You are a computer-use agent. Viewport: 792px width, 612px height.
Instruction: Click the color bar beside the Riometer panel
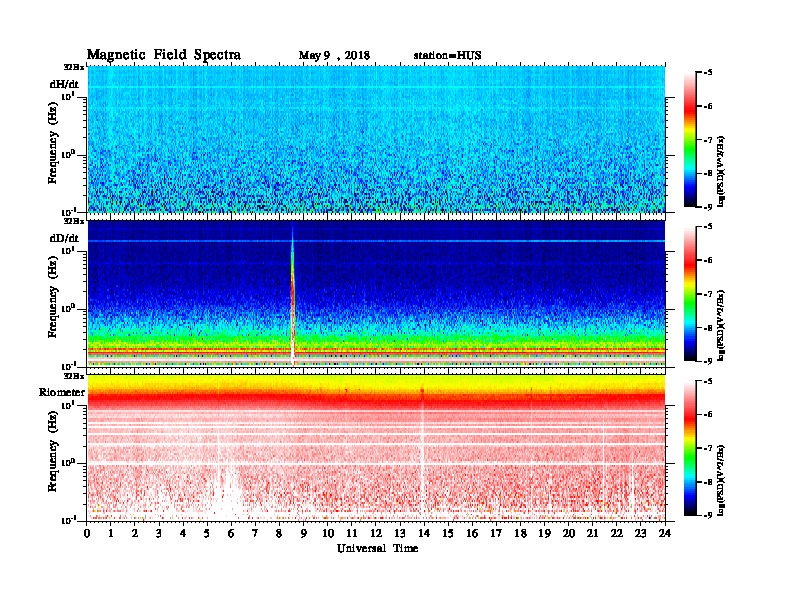coord(690,447)
